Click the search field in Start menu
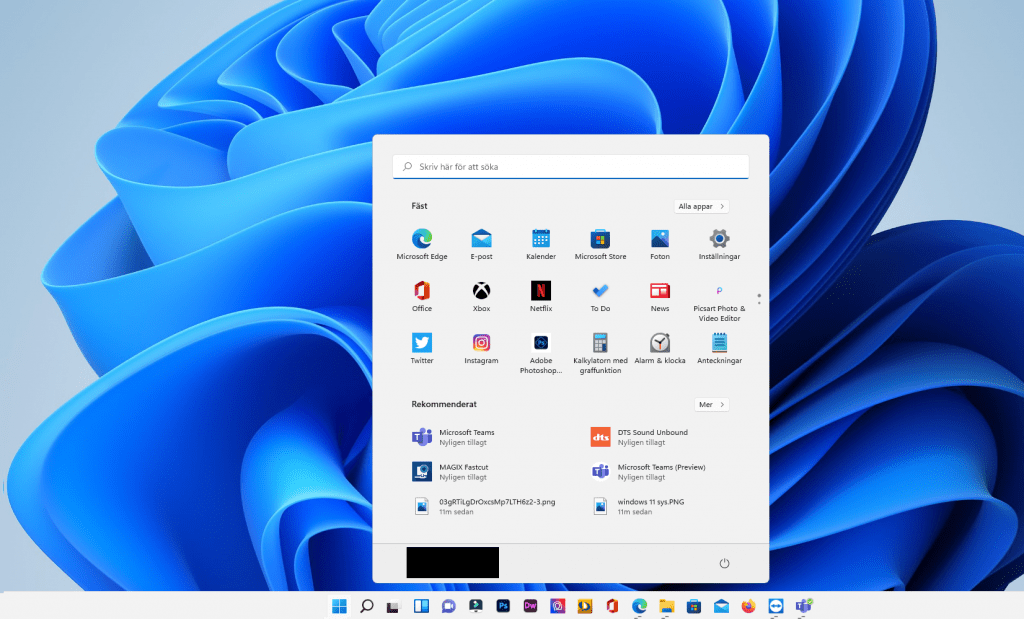Screen dimensions: 1024x619 click(570, 167)
